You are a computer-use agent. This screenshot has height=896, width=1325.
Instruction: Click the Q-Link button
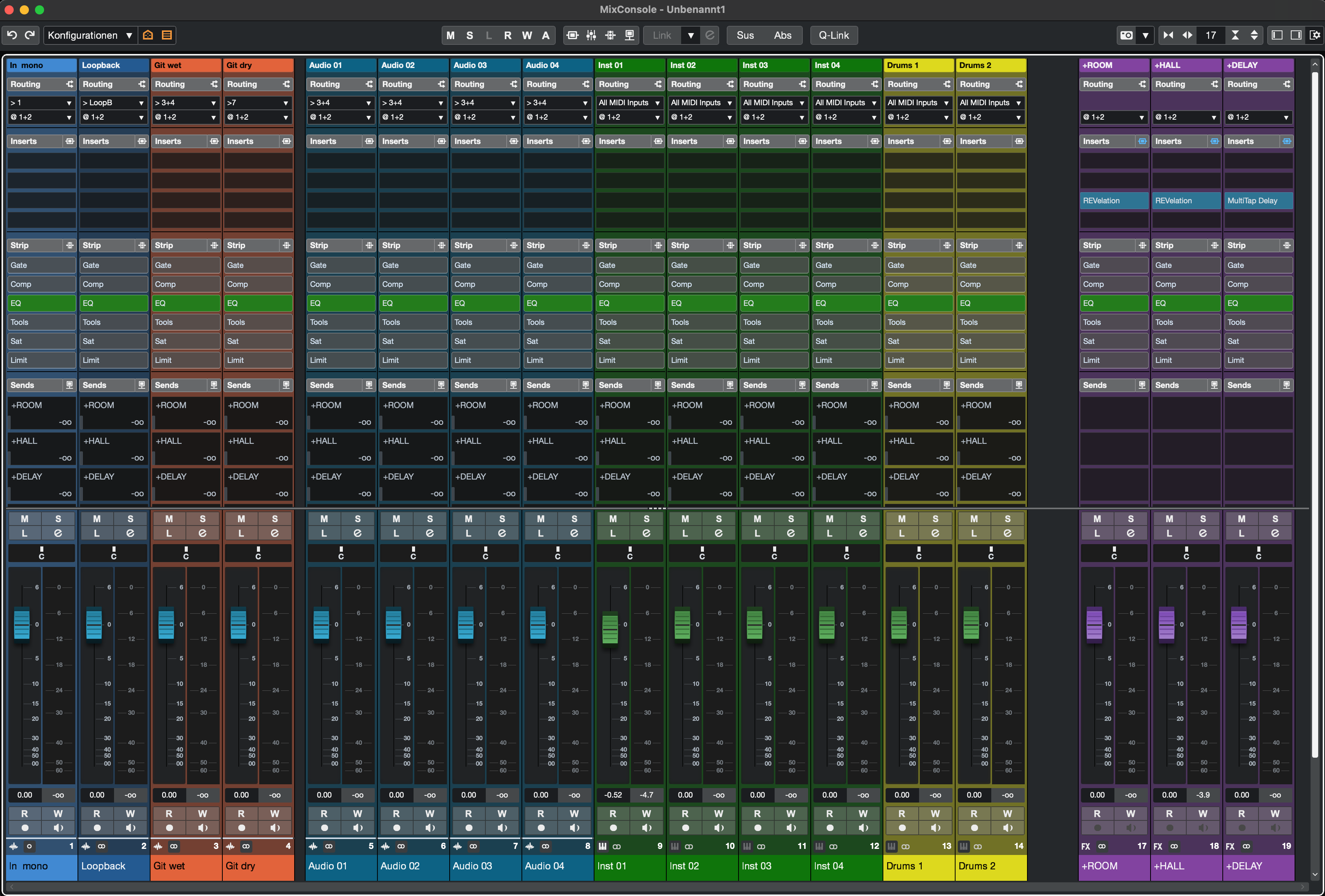coord(834,35)
